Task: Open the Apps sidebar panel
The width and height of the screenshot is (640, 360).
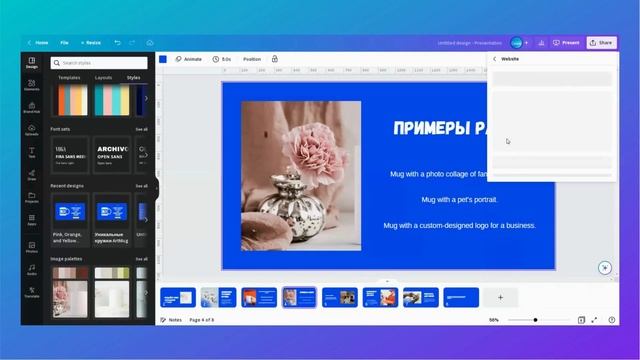Action: [32, 220]
